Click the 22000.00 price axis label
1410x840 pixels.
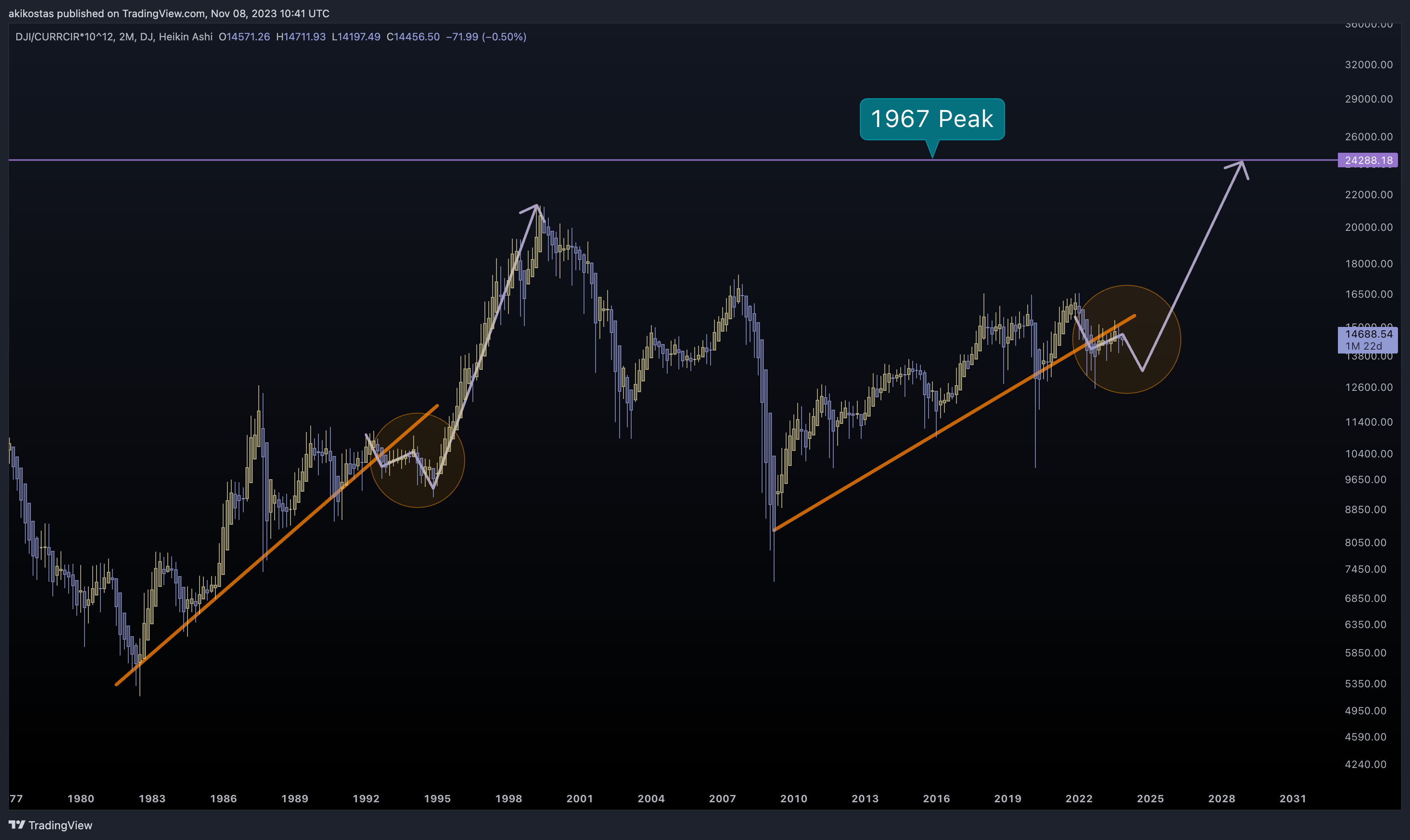[1369, 195]
